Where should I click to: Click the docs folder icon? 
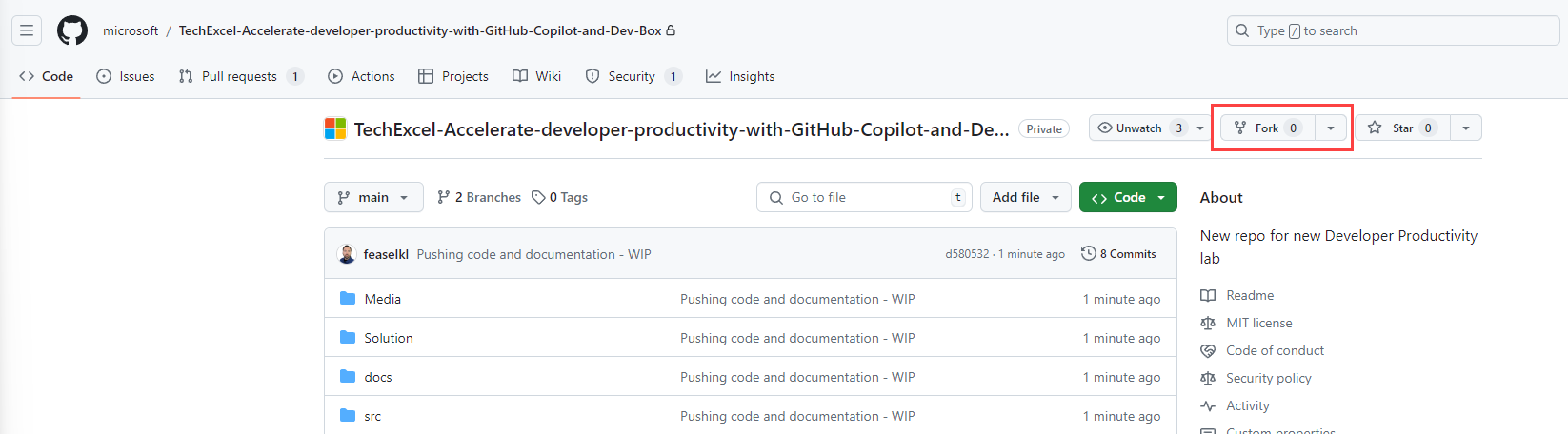click(x=348, y=377)
